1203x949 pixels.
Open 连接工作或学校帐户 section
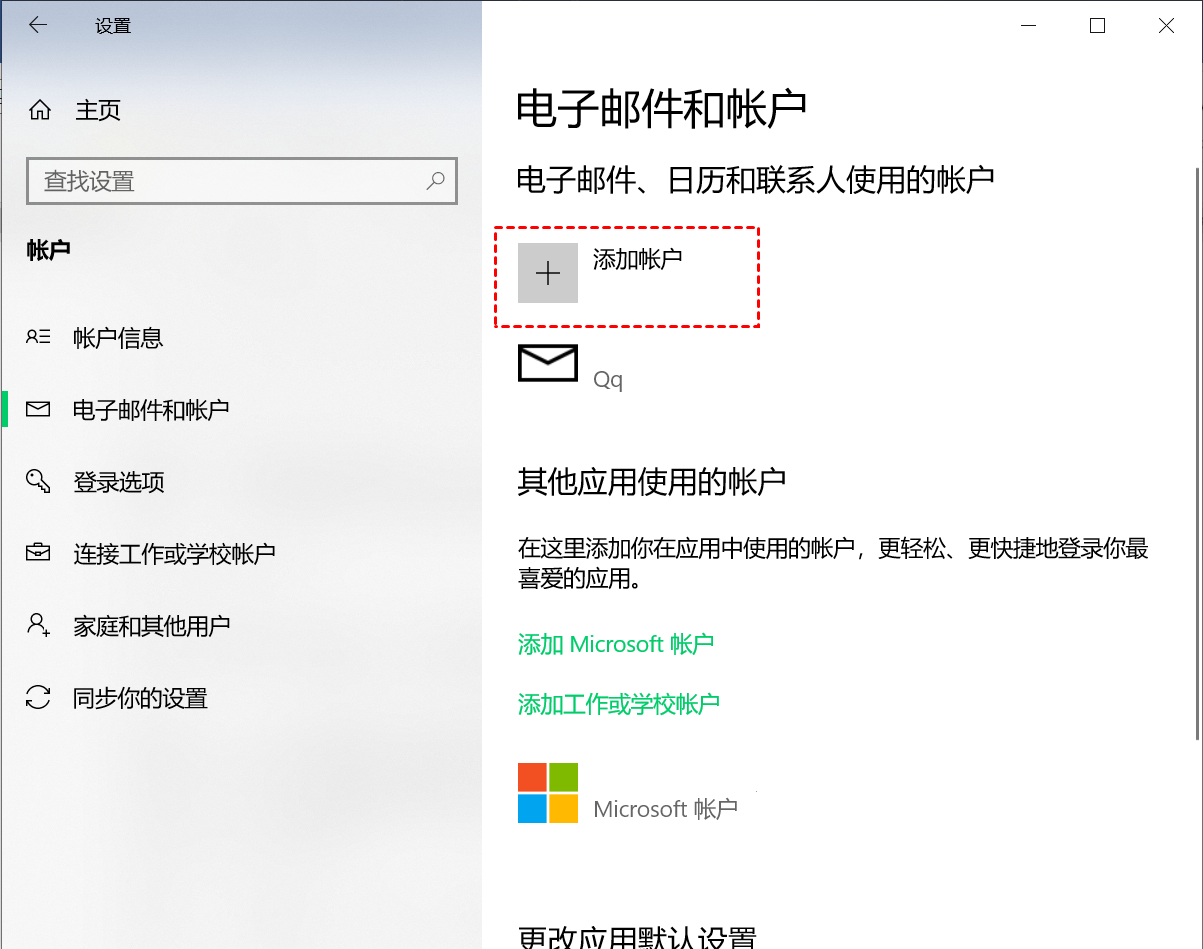coord(174,554)
